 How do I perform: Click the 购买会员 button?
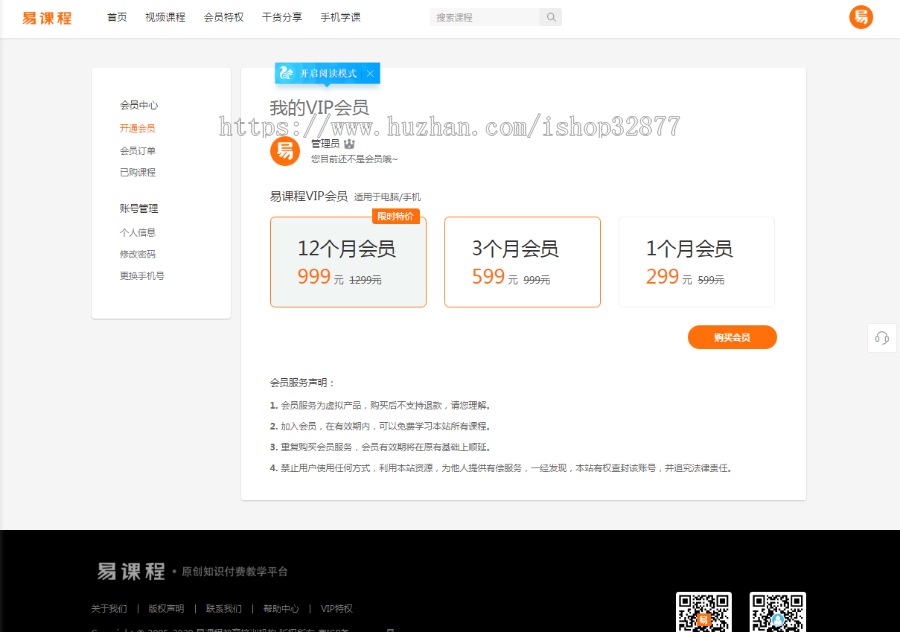(x=732, y=338)
